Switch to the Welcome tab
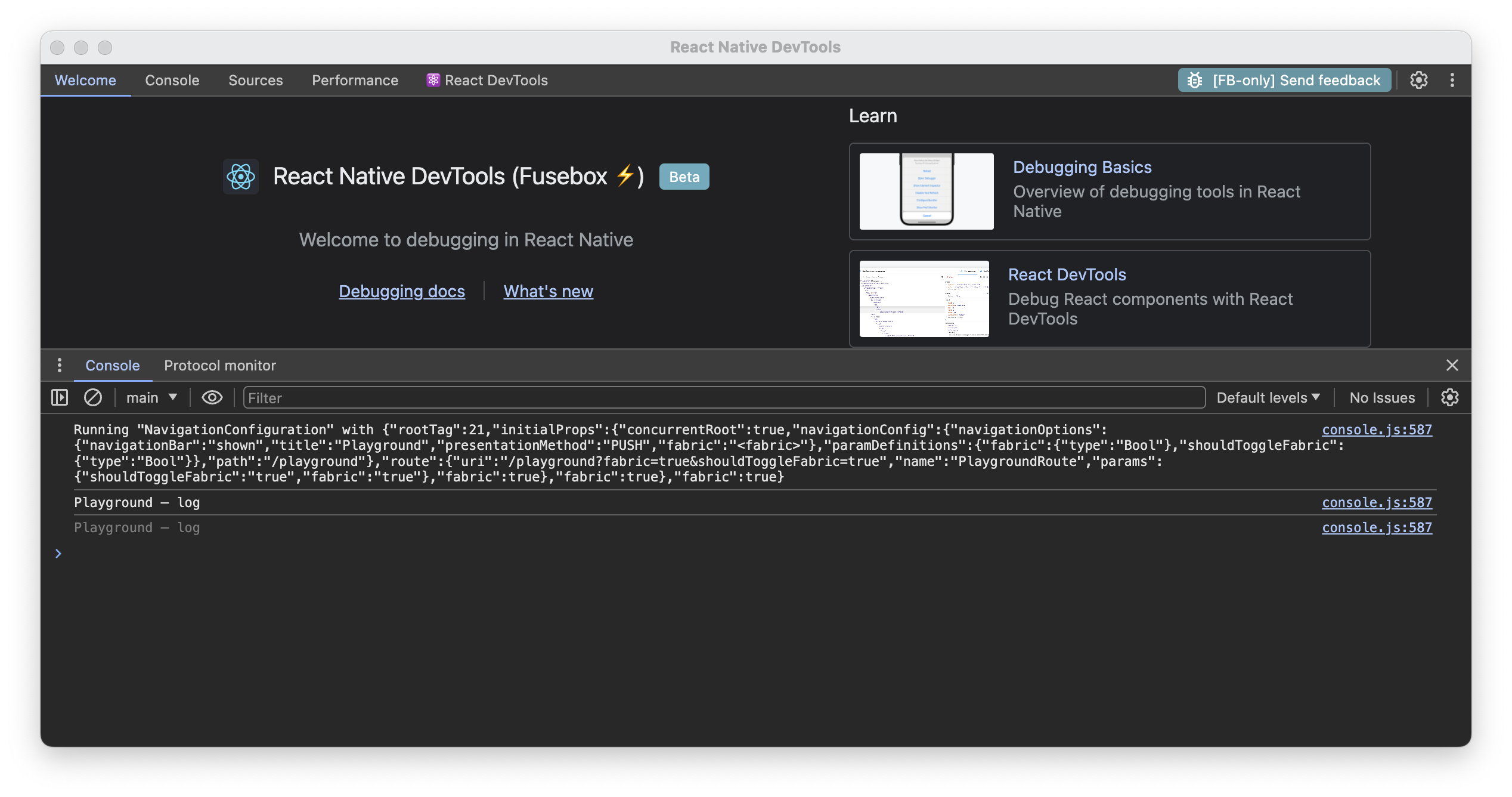The height and width of the screenshot is (797, 1512). coord(85,80)
